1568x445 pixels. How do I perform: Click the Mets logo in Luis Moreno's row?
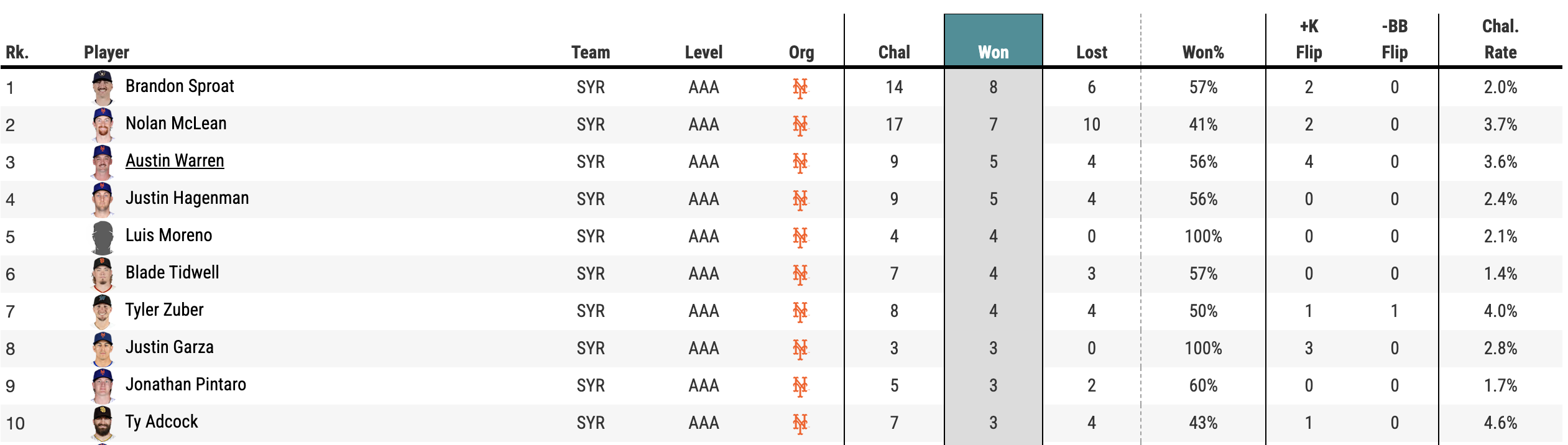800,237
